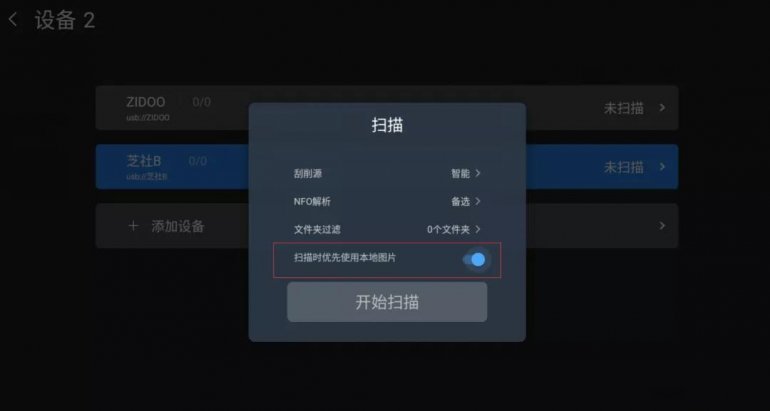Open the 刮削源 option chevron next to 智能
Screen dimensions: 770x411
(478, 173)
